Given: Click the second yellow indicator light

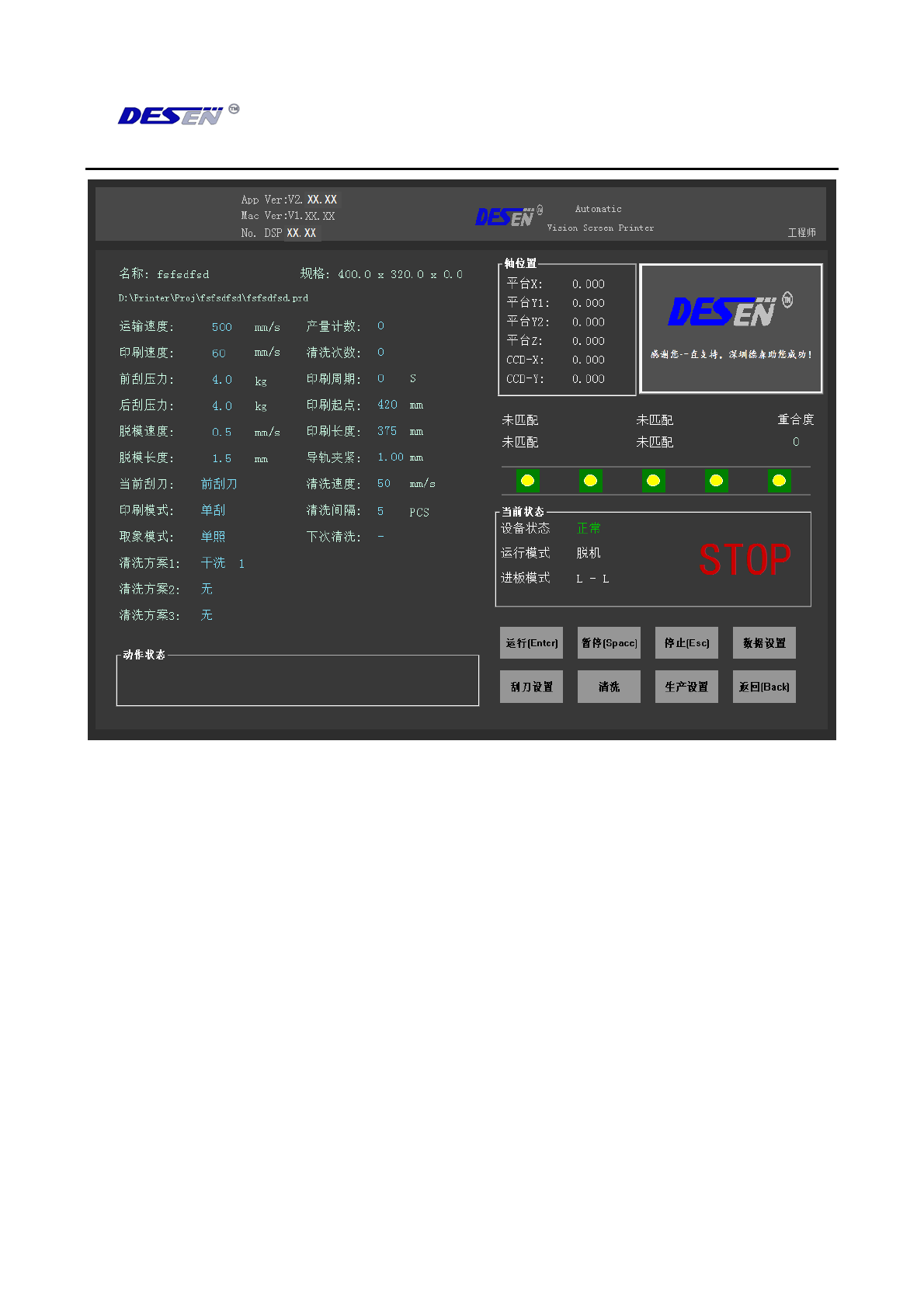Looking at the screenshot, I should coord(590,481).
